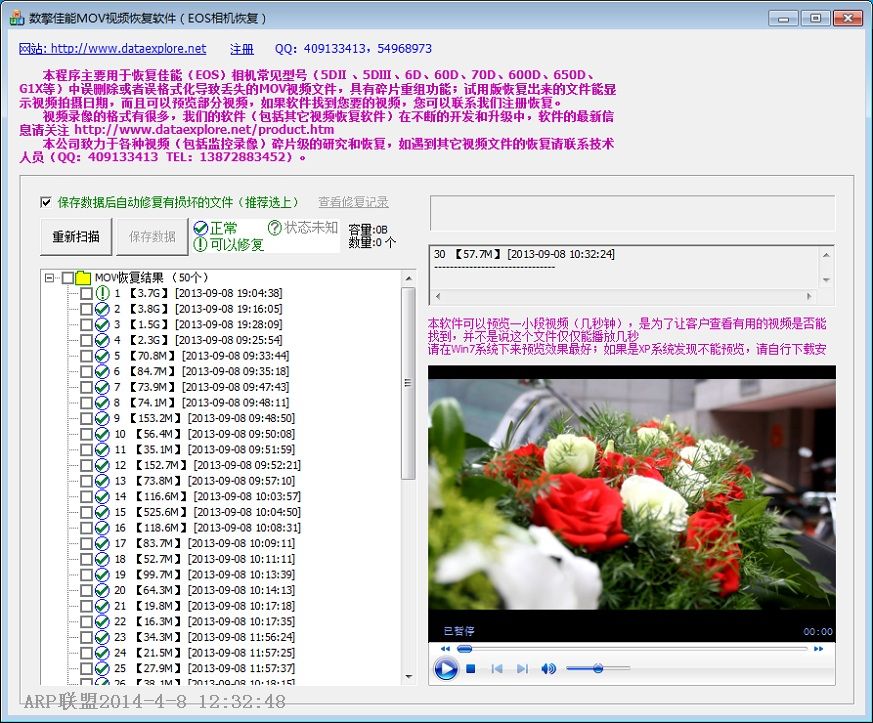This screenshot has height=723, width=873.
Task: Open the 注册 registration link
Action: (241, 49)
